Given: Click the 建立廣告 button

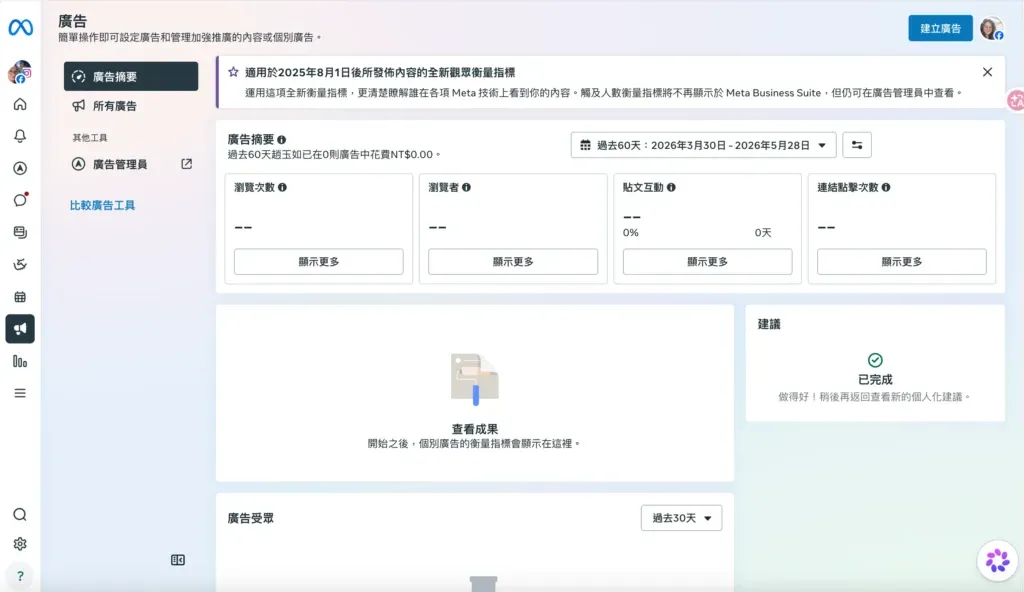Looking at the screenshot, I should tap(940, 29).
